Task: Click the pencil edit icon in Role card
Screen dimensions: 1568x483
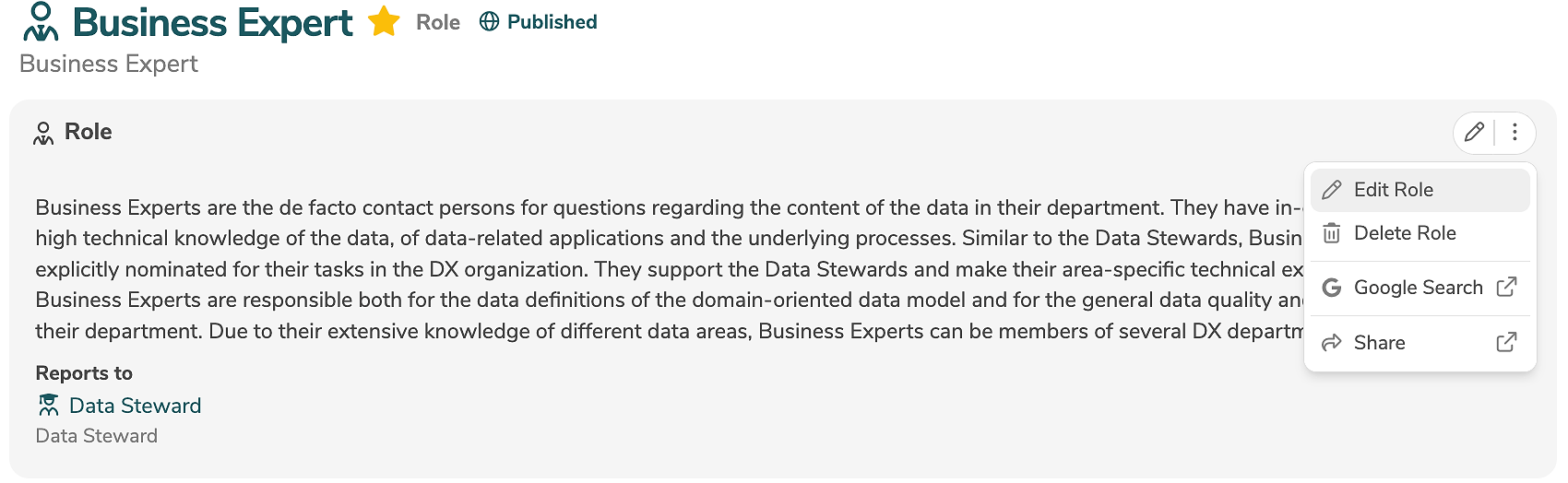Action: pyautogui.click(x=1474, y=132)
